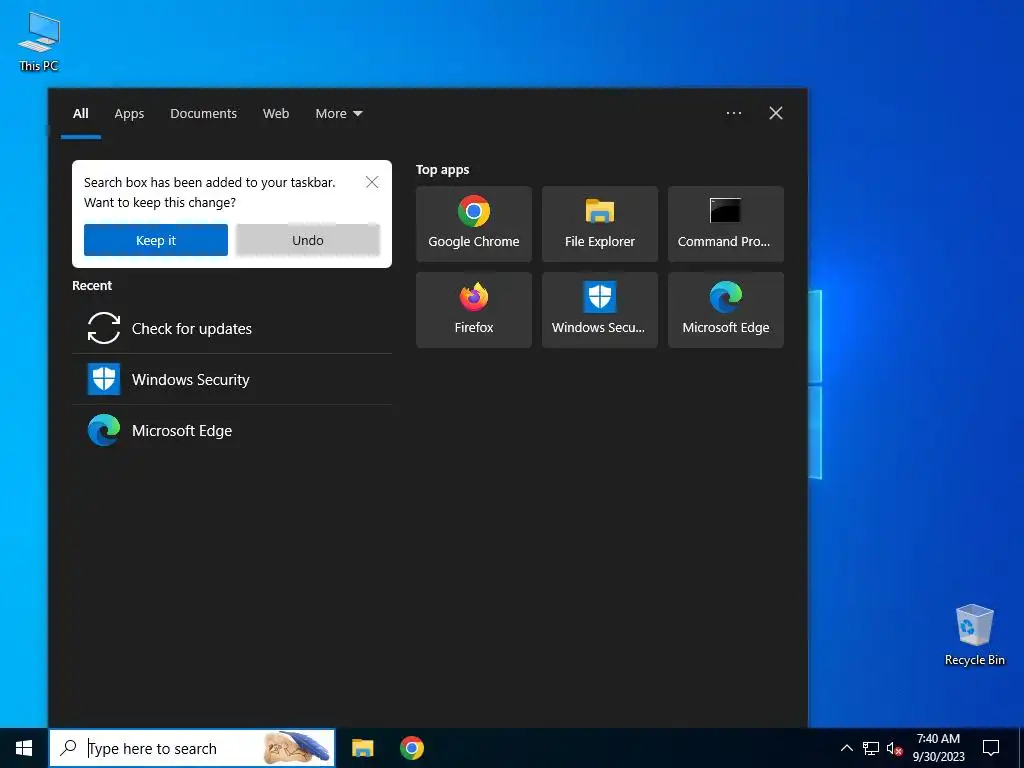Open the Windows Start menu
The image size is (1024, 768).
click(x=24, y=748)
